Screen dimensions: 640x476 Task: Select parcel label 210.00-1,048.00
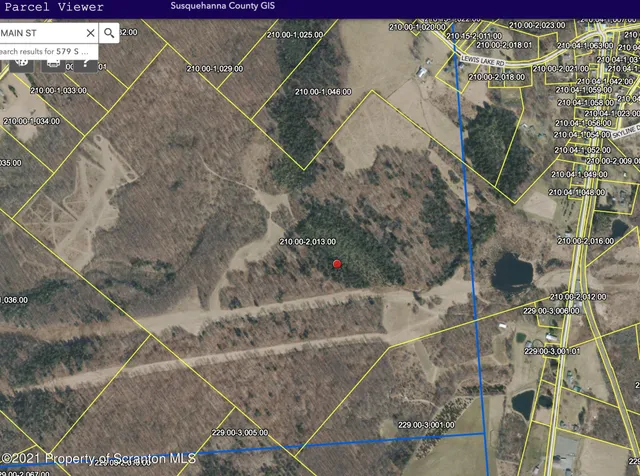coord(323,92)
